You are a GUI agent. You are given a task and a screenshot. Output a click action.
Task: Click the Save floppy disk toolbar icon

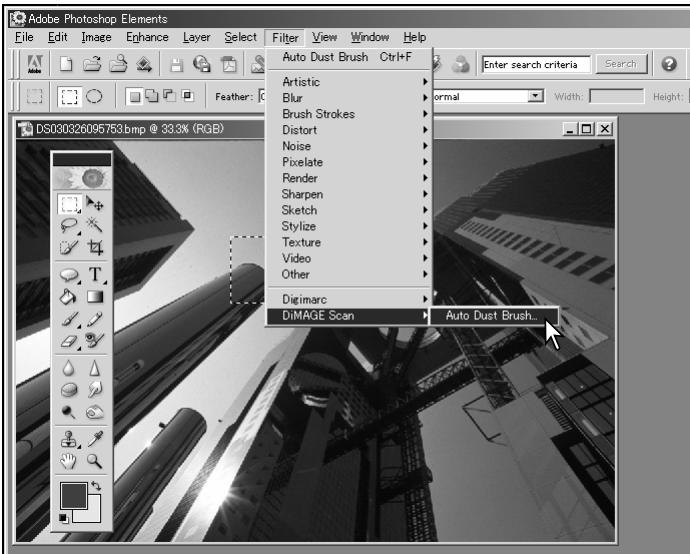pyautogui.click(x=176, y=65)
